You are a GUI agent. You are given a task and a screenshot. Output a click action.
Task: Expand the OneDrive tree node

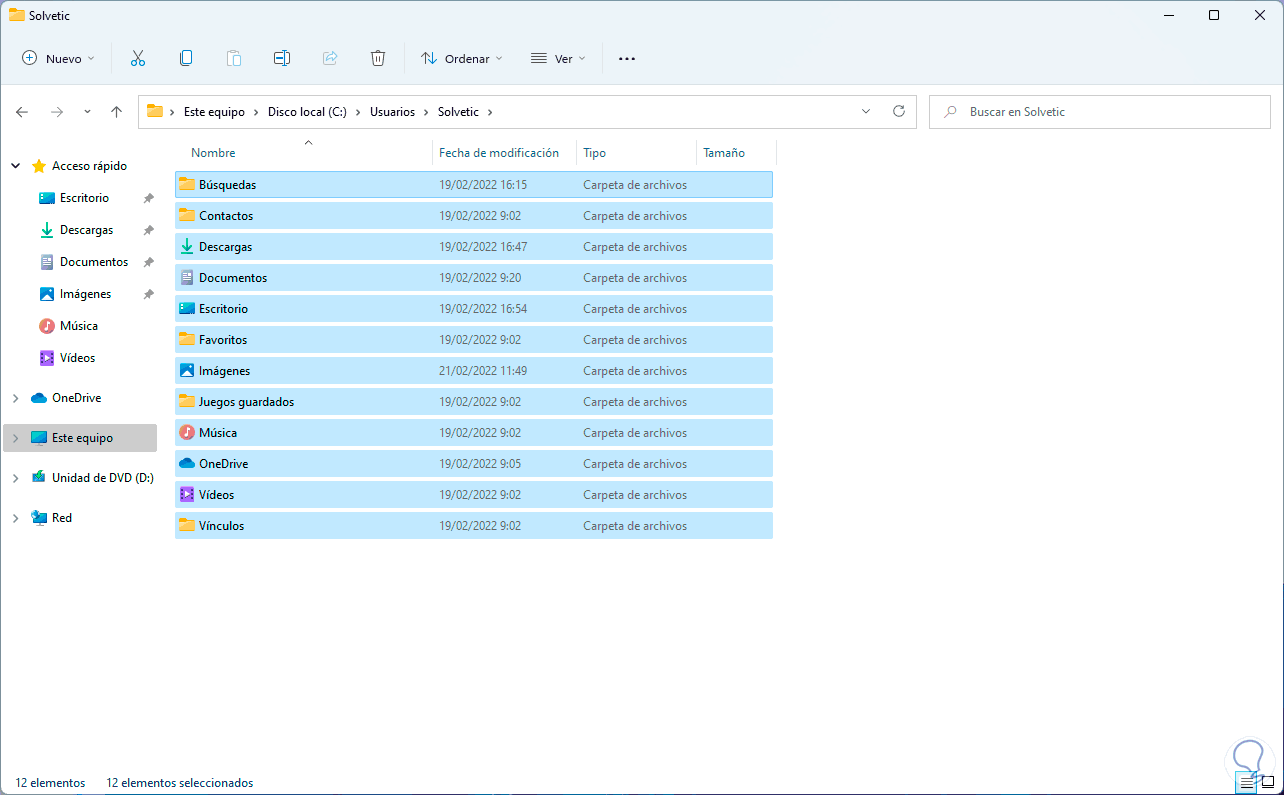point(15,398)
